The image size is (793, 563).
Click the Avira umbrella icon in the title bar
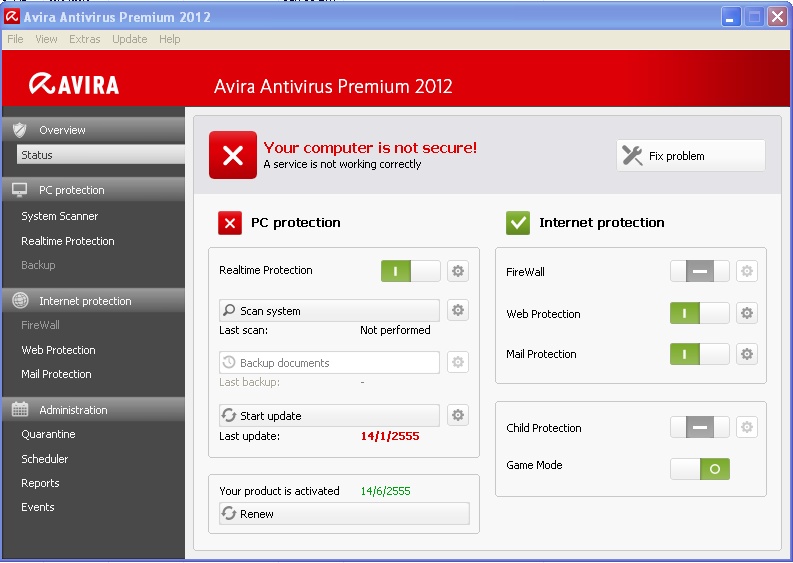[12, 17]
